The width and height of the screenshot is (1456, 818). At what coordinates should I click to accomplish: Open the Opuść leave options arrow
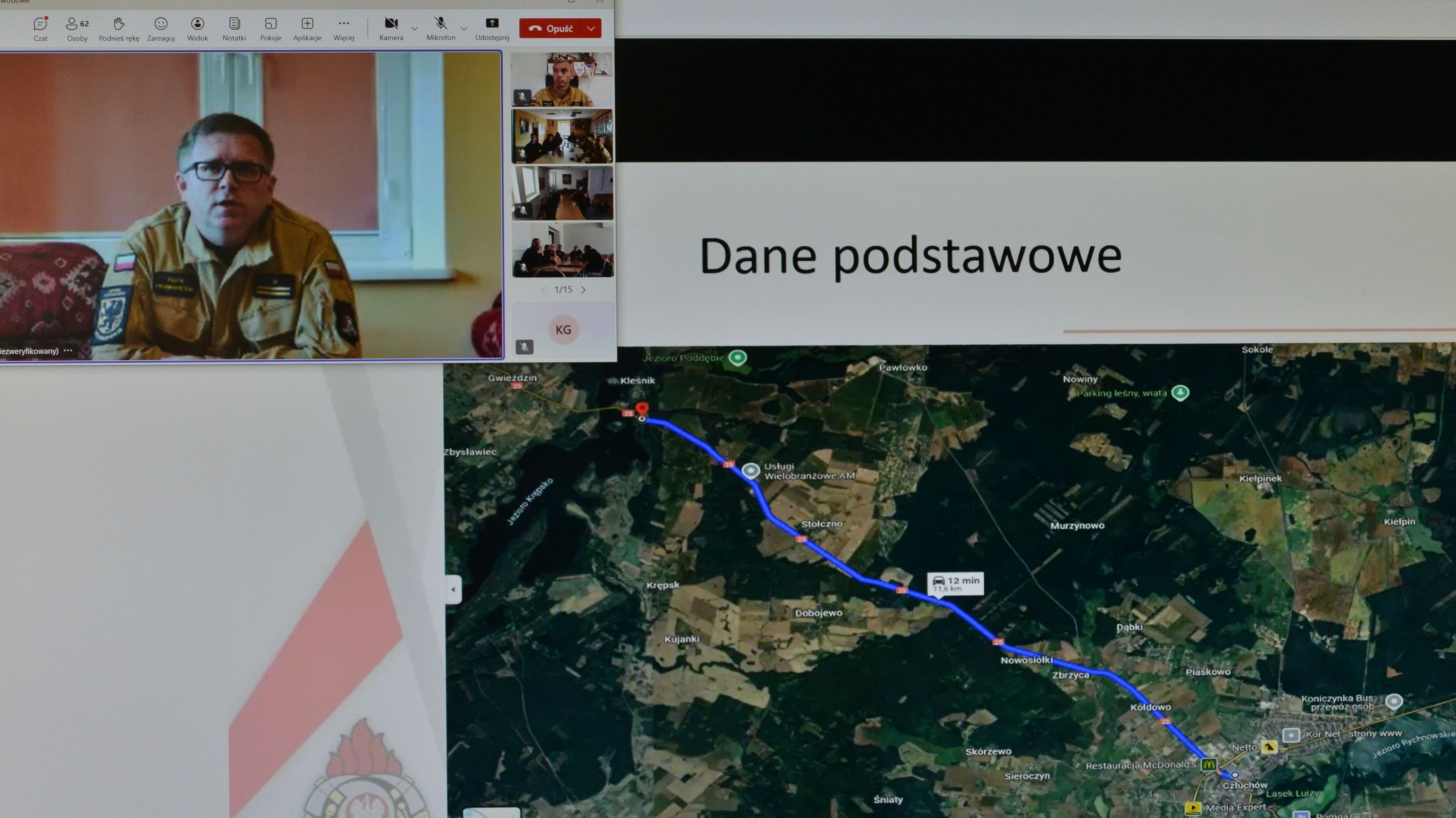[591, 28]
